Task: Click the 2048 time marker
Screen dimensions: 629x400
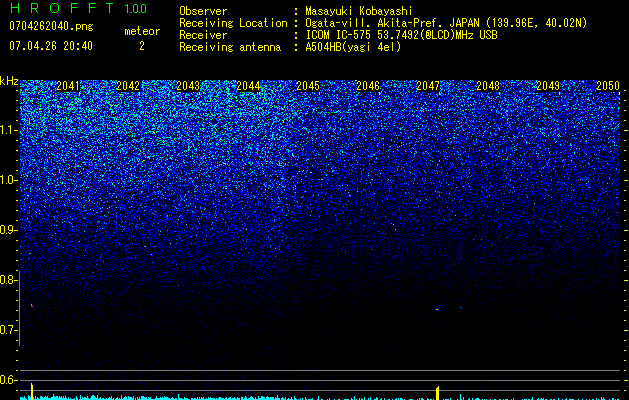Action: coord(488,86)
